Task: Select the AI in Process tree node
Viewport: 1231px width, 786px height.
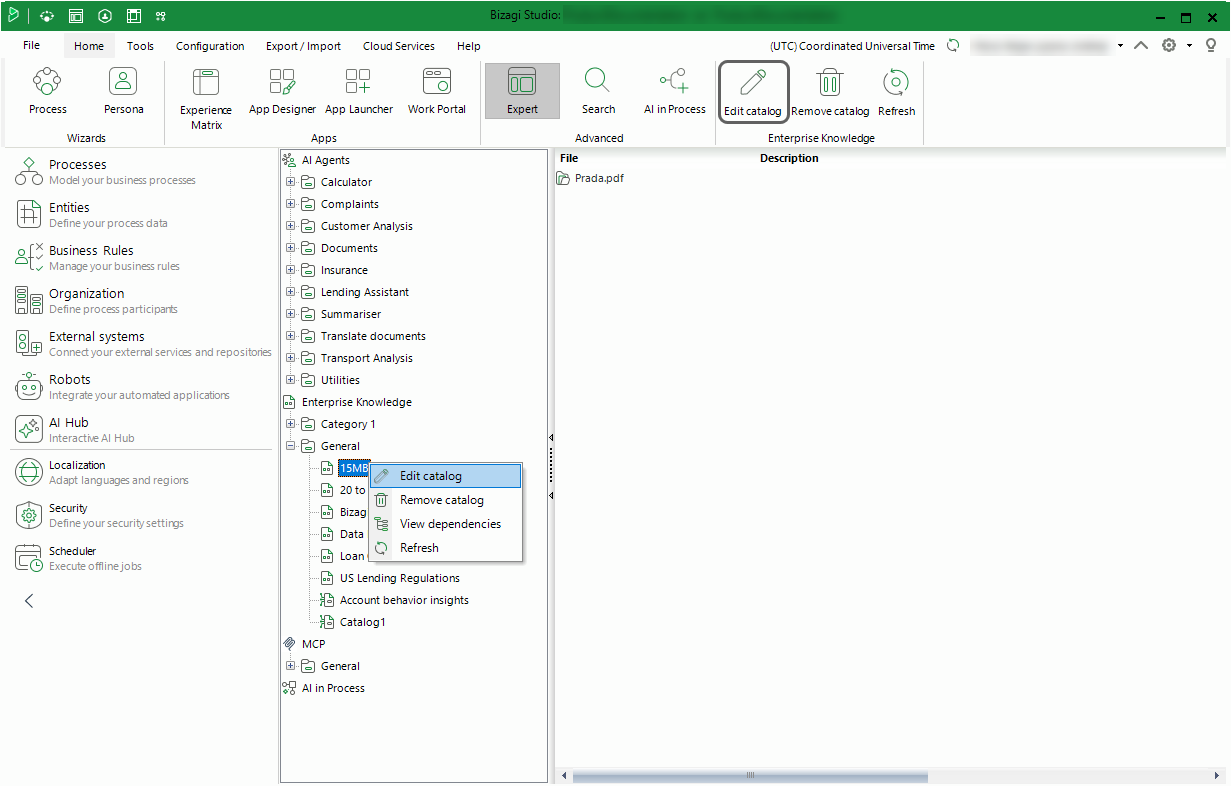Action: (333, 688)
